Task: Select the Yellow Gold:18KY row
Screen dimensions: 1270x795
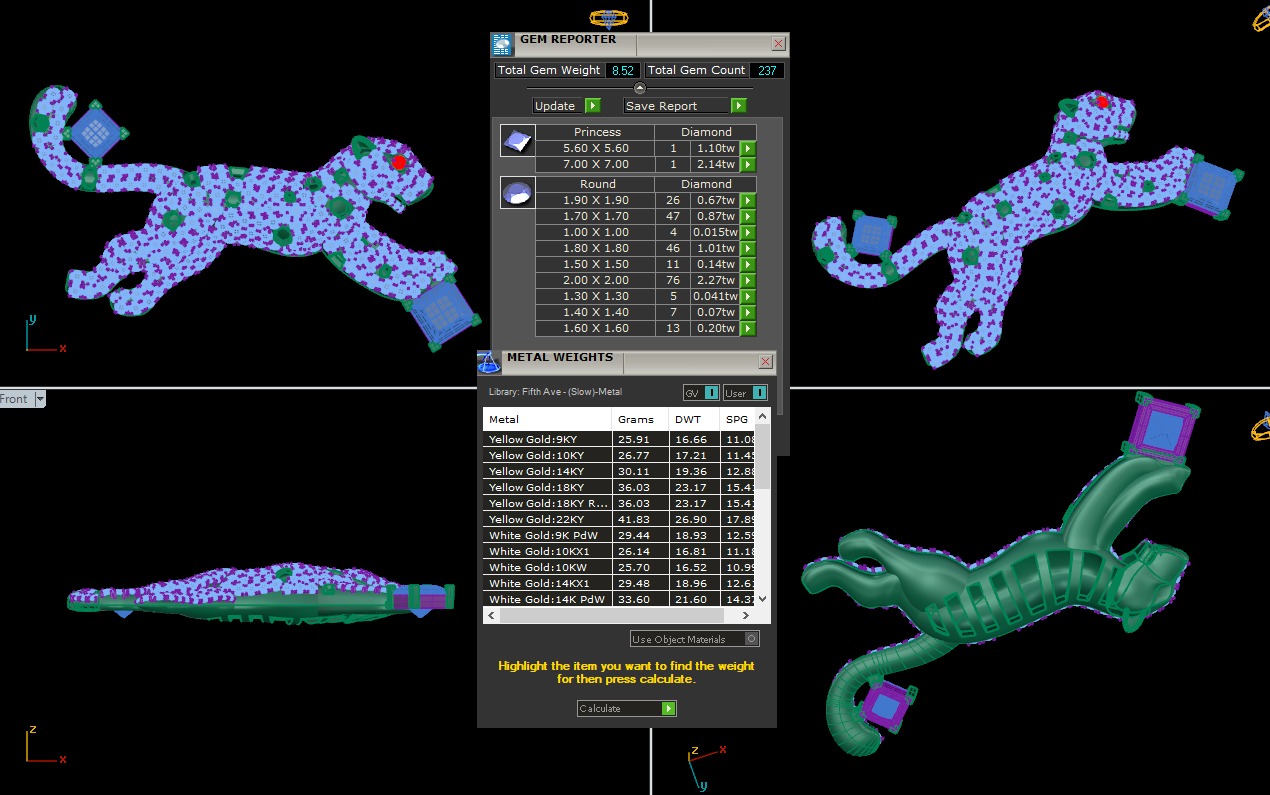Action: coord(547,487)
